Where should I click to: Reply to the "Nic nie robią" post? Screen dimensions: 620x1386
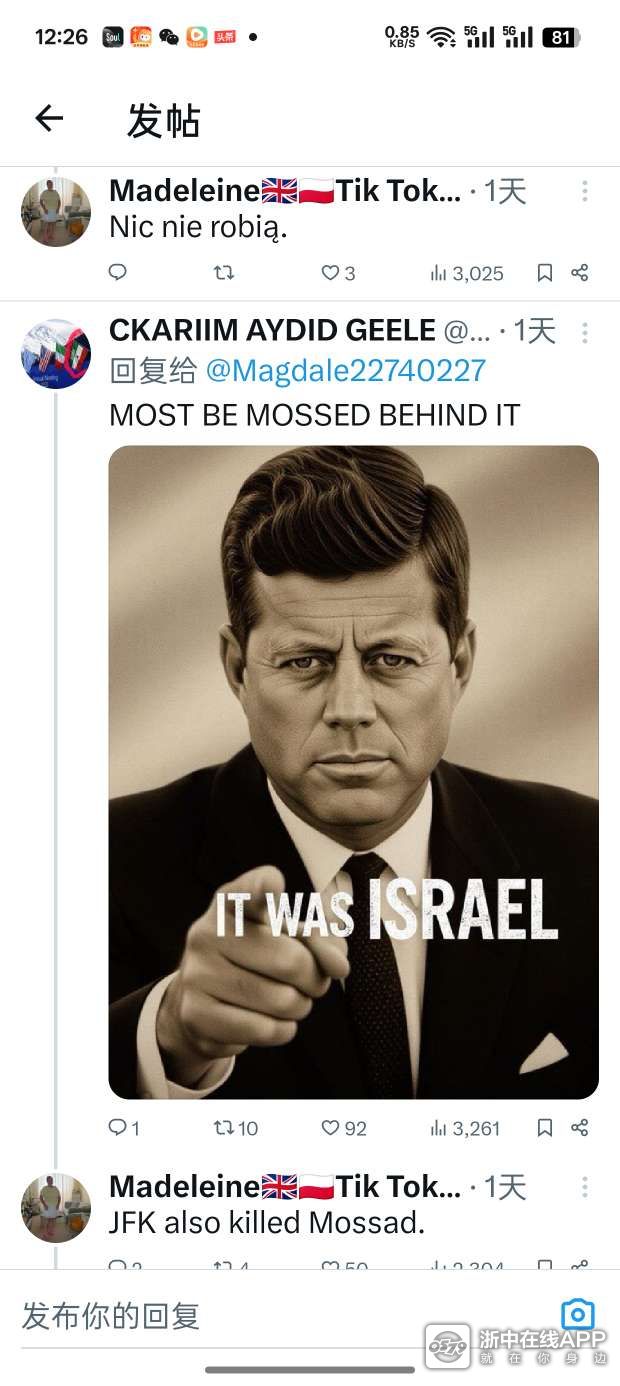tap(118, 272)
